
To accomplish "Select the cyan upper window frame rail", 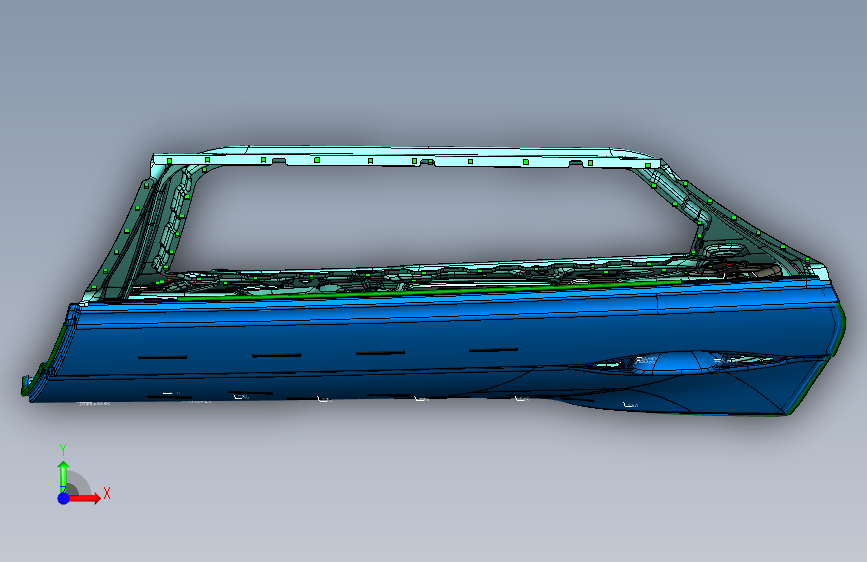I will click(406, 157).
